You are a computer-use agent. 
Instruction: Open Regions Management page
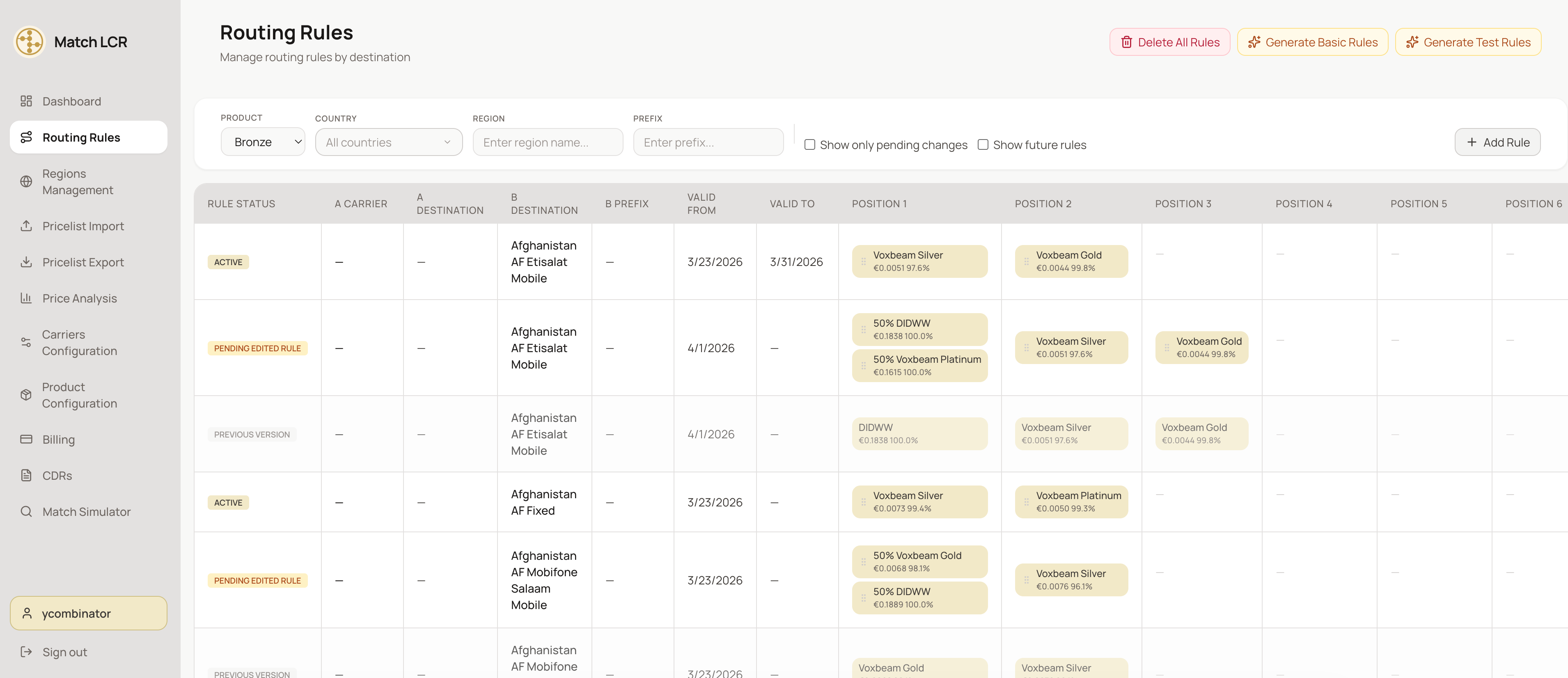88,181
